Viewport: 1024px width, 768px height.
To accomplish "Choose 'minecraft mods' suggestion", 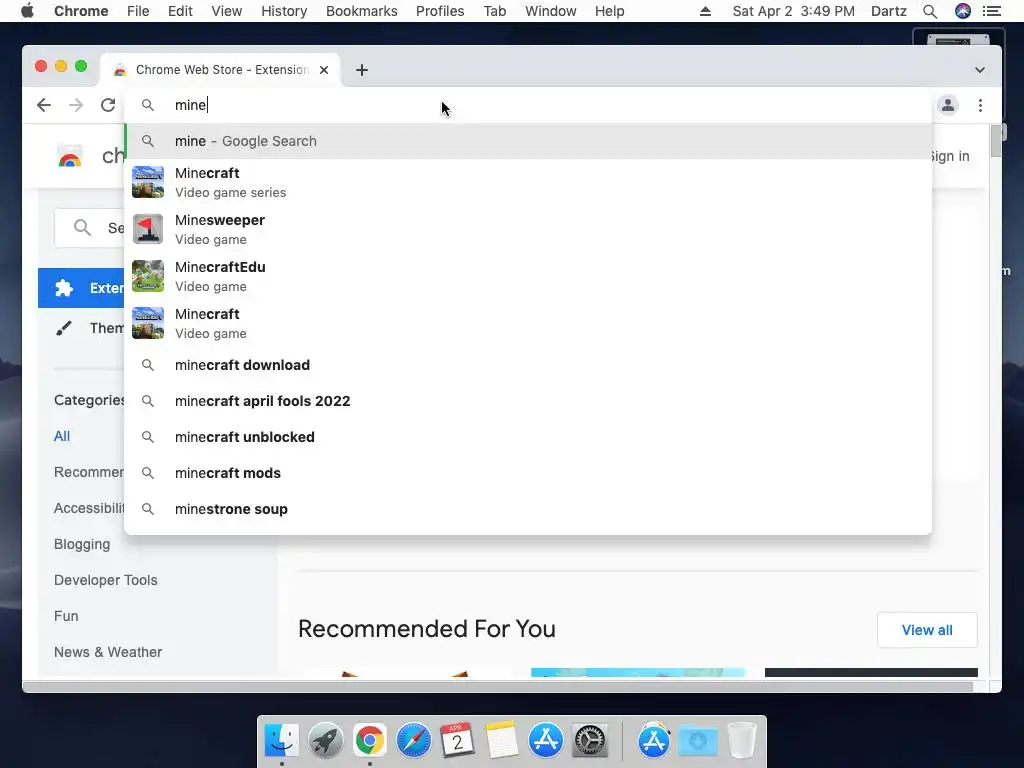I will (528, 473).
